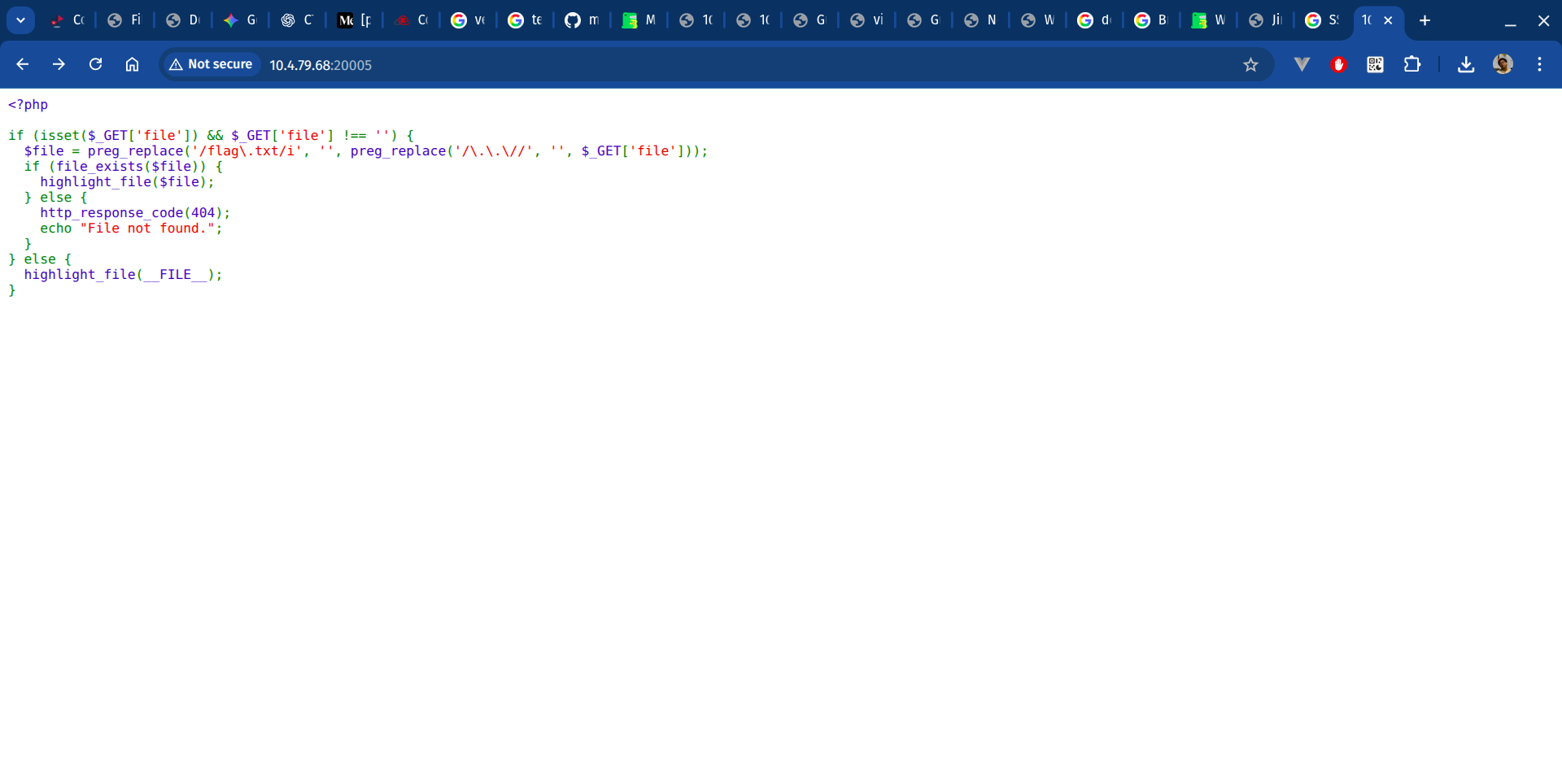Switch to the ChatGPT tab

[x=297, y=20]
